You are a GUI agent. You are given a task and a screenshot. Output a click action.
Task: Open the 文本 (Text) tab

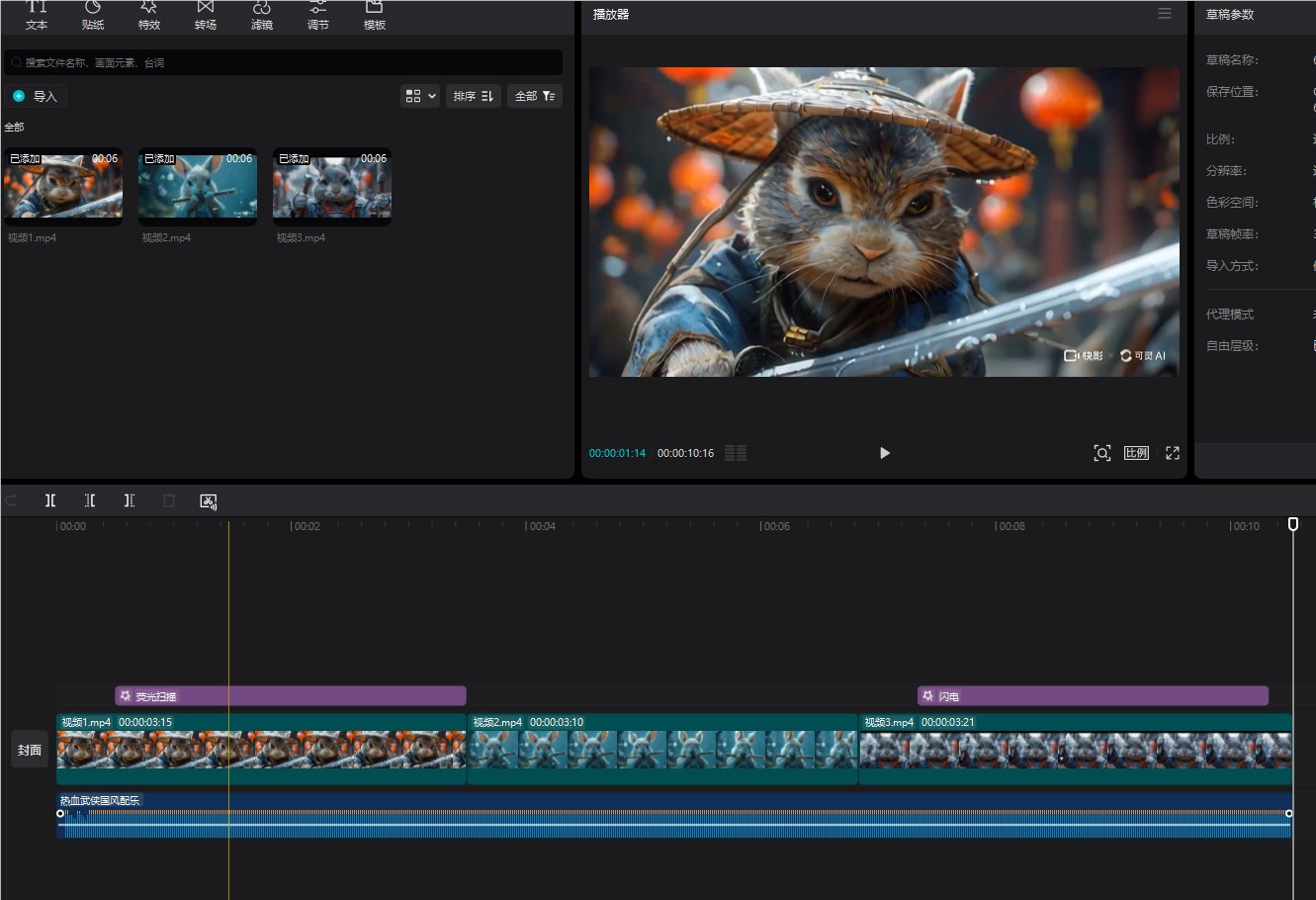pos(37,15)
